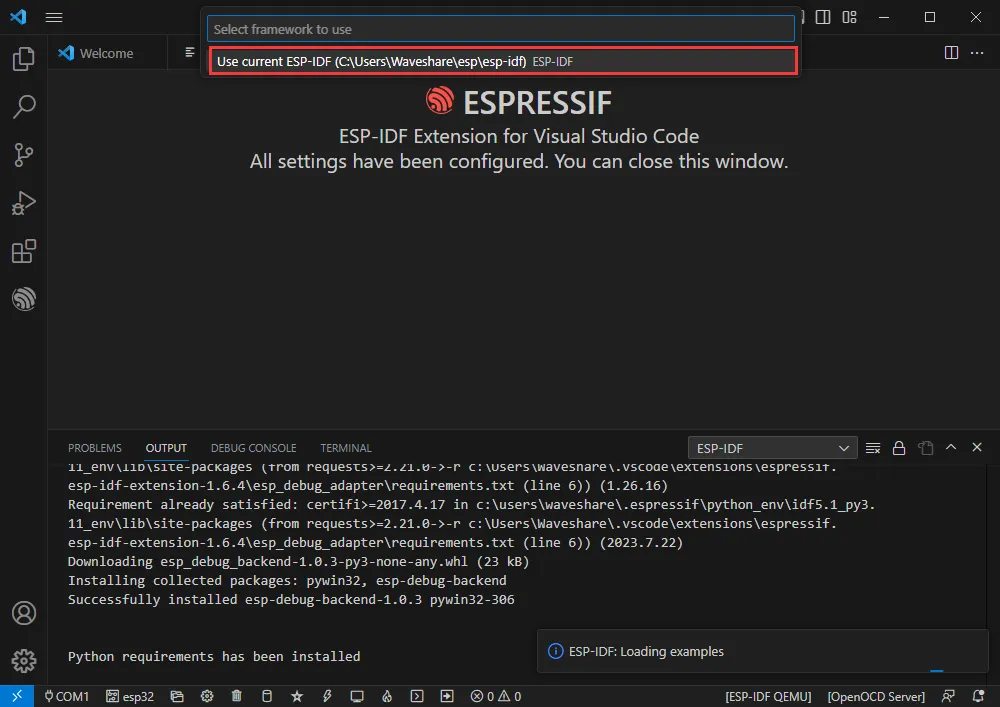Run Build, Flash and Monitor flame icon
This screenshot has width=1000, height=707.
(387, 696)
